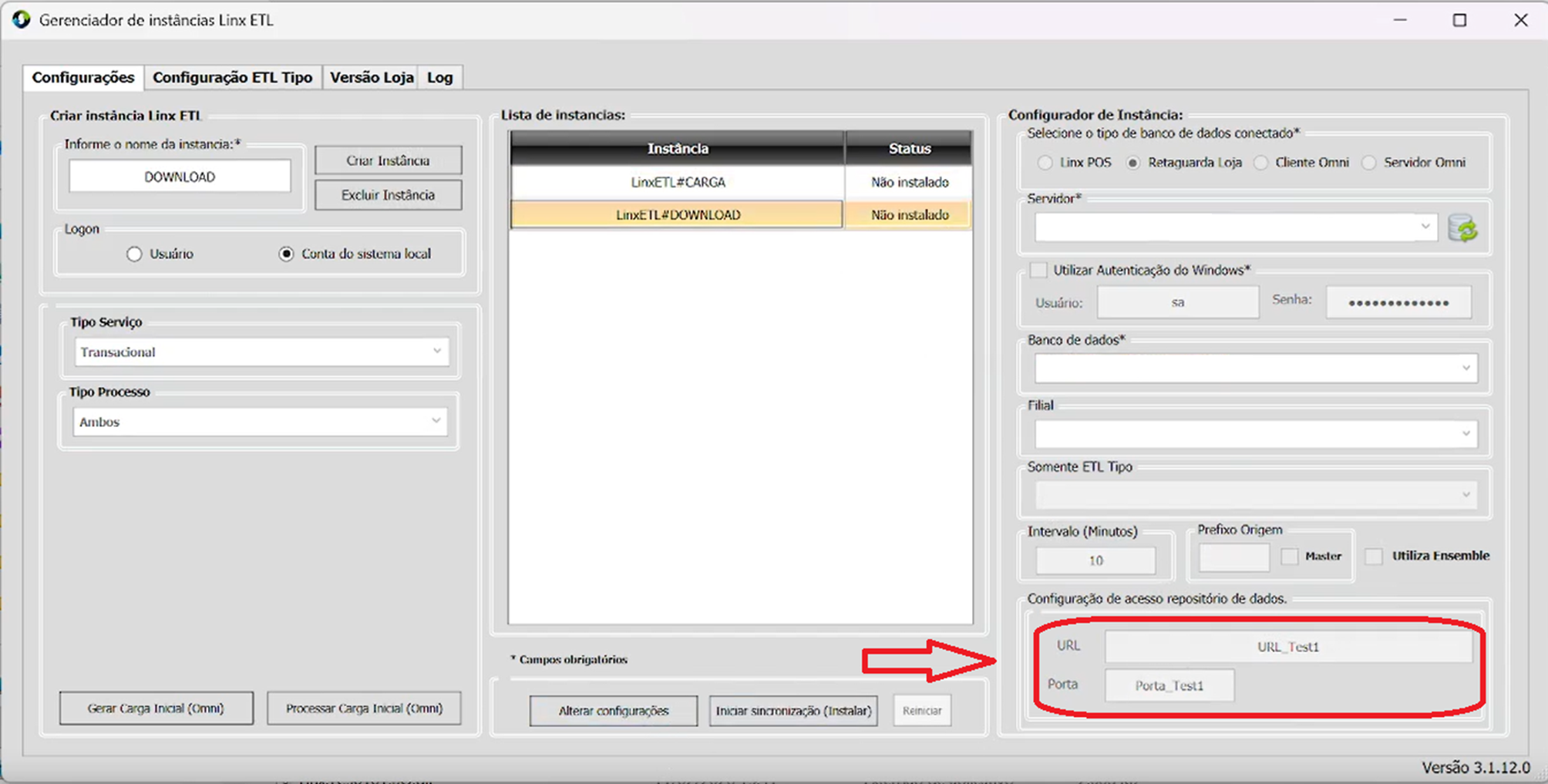Click the instance name input field

[x=180, y=177]
